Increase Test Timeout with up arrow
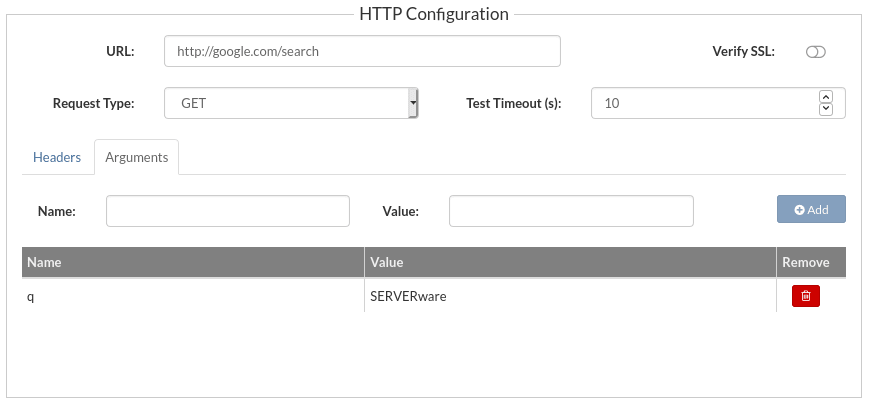 (x=826, y=96)
